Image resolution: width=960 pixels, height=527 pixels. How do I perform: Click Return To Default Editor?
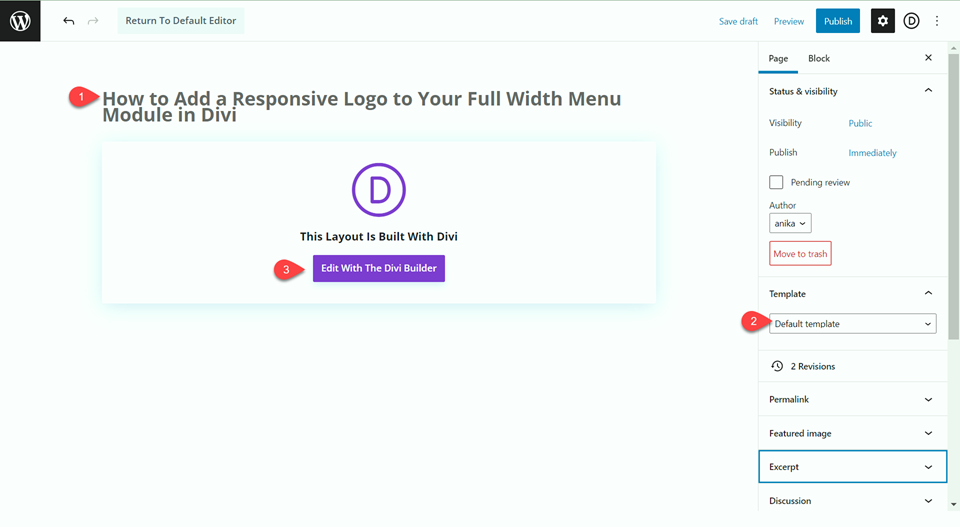tap(181, 21)
